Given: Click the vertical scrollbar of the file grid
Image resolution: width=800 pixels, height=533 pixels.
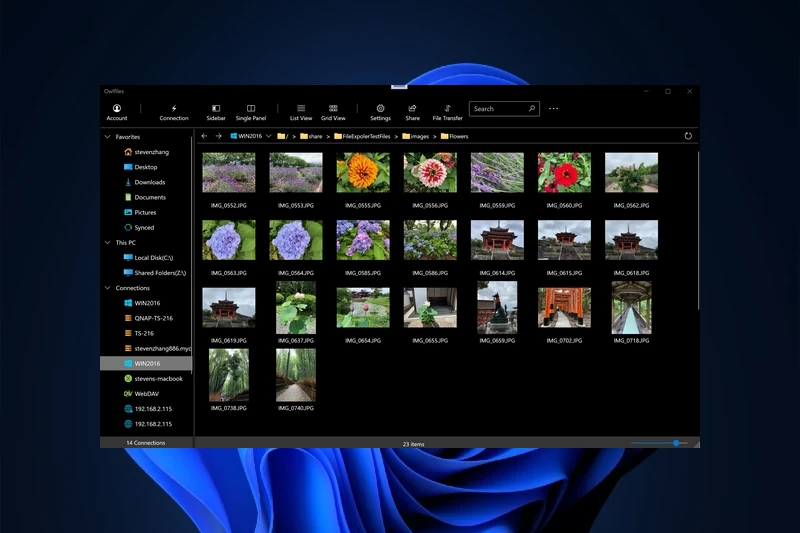Looking at the screenshot, I should [697, 230].
